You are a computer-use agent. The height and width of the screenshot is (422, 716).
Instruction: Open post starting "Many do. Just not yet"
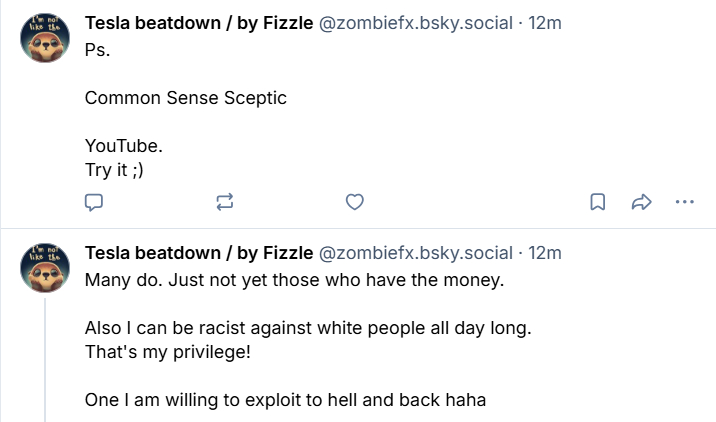pos(294,279)
